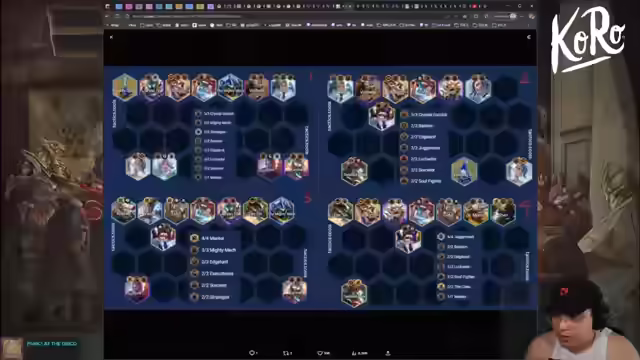The image size is (640, 360).
Task: Select the purple tab group chip
Action: pos(211,6)
